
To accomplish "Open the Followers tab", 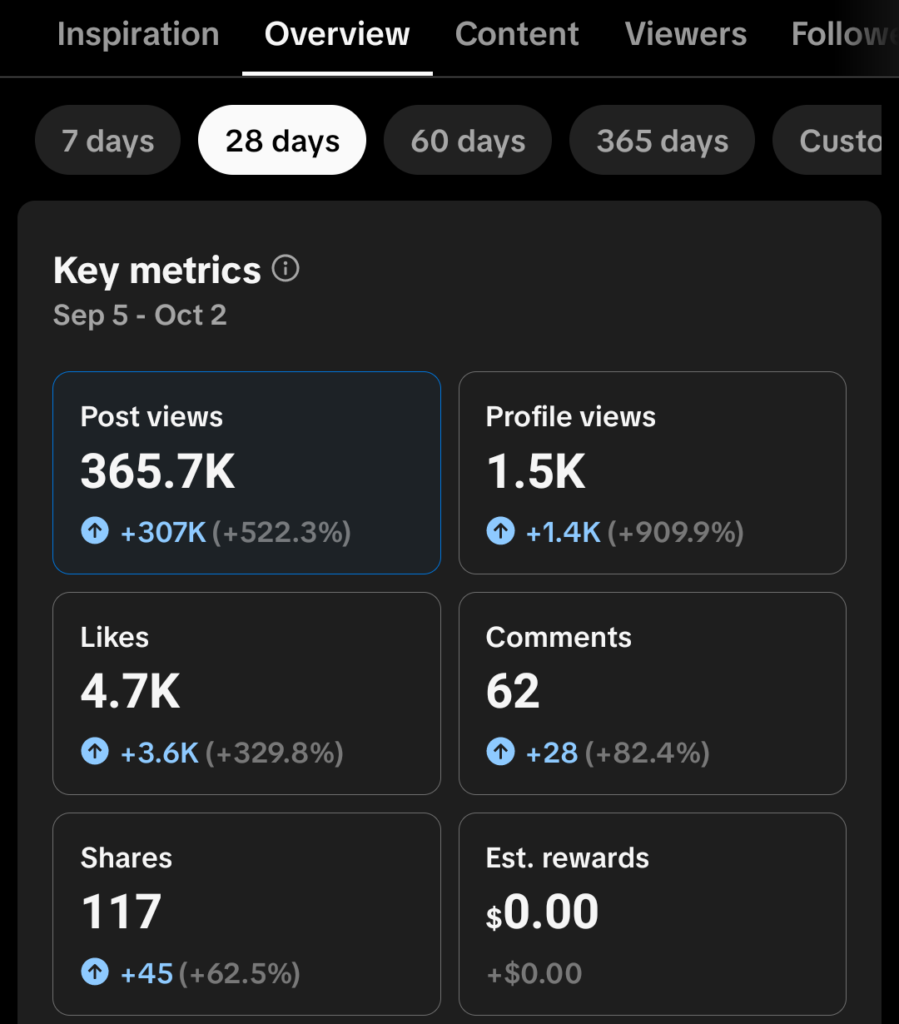I will [x=845, y=34].
